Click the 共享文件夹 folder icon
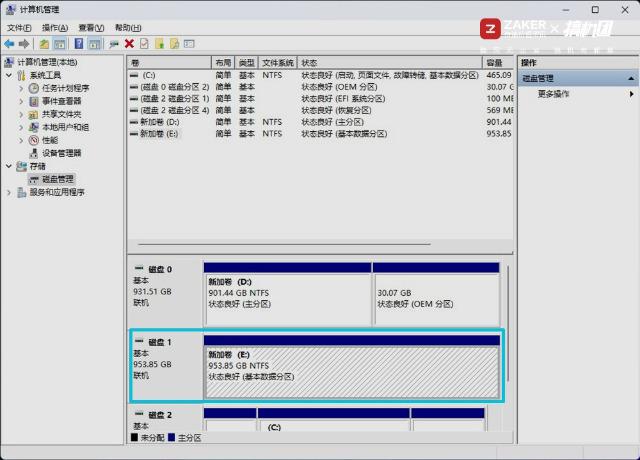Image resolution: width=640 pixels, height=460 pixels. pos(34,114)
